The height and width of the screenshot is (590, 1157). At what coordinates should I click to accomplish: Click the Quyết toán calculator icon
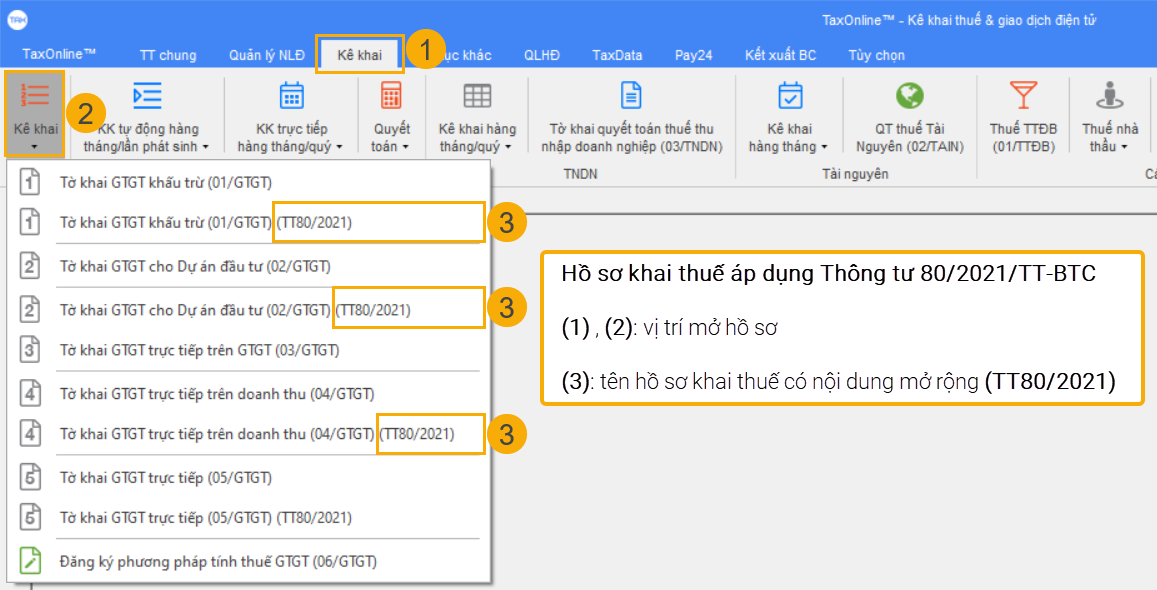[x=391, y=96]
